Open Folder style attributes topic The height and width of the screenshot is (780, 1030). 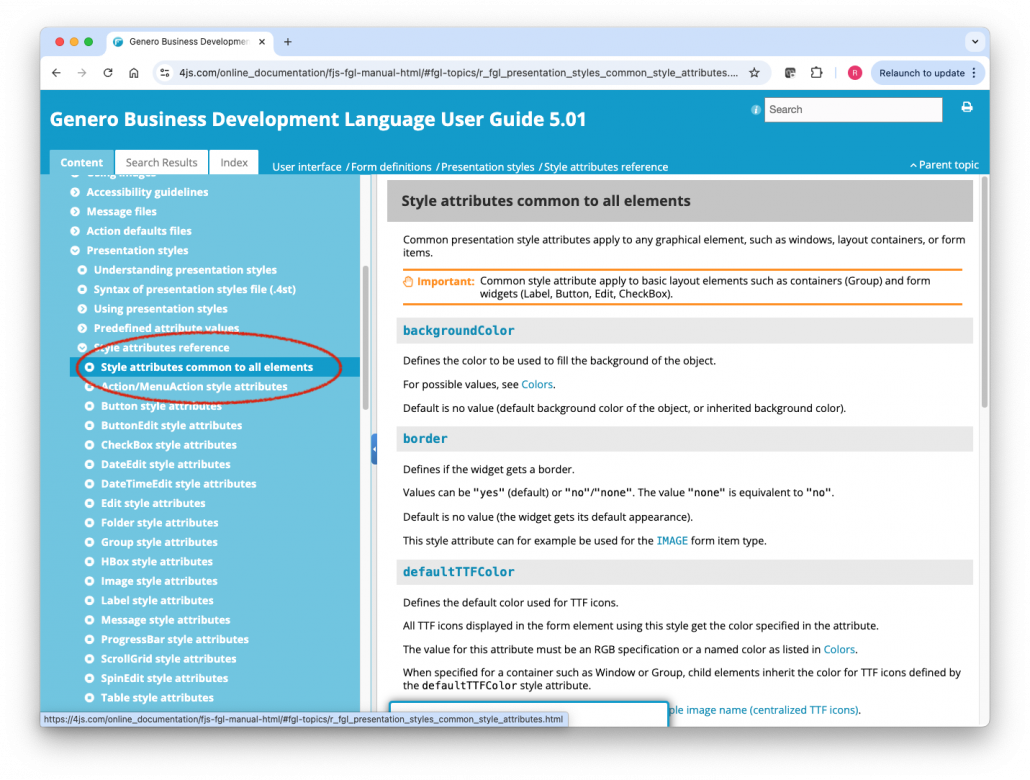[x=160, y=522]
